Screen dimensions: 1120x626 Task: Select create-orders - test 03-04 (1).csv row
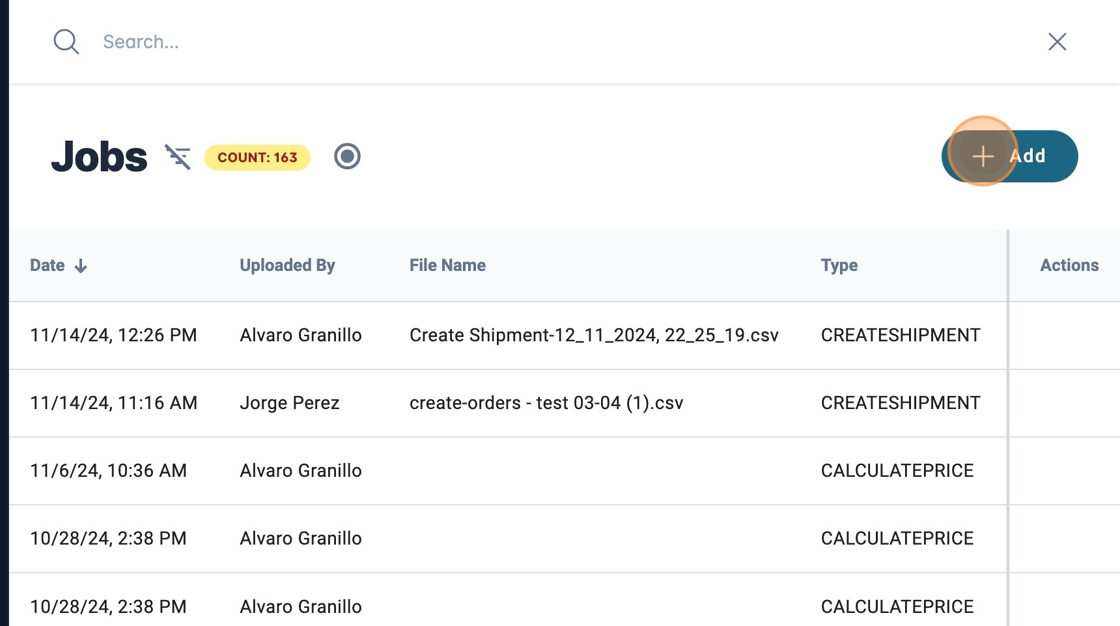[x=546, y=404]
